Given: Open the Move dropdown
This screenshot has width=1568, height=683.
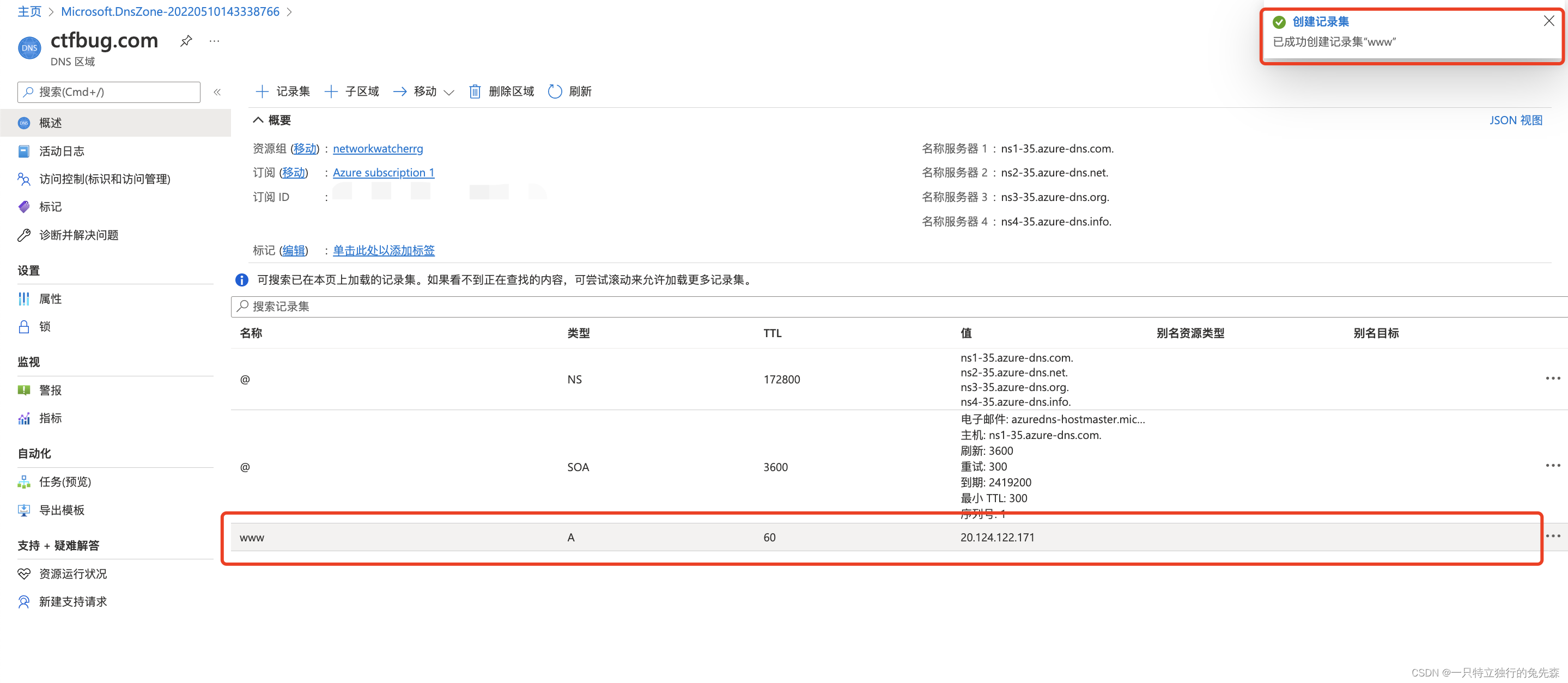Looking at the screenshot, I should tap(424, 92).
